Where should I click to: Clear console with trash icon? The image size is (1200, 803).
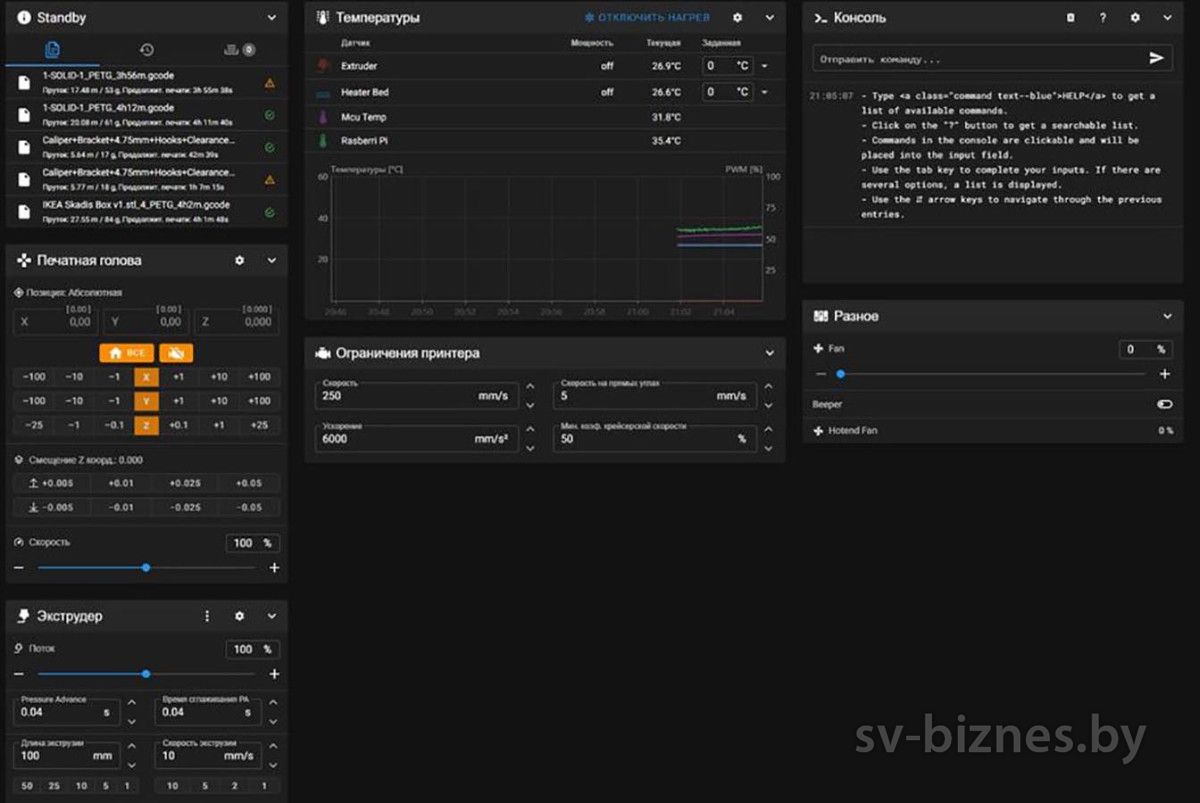point(1070,18)
